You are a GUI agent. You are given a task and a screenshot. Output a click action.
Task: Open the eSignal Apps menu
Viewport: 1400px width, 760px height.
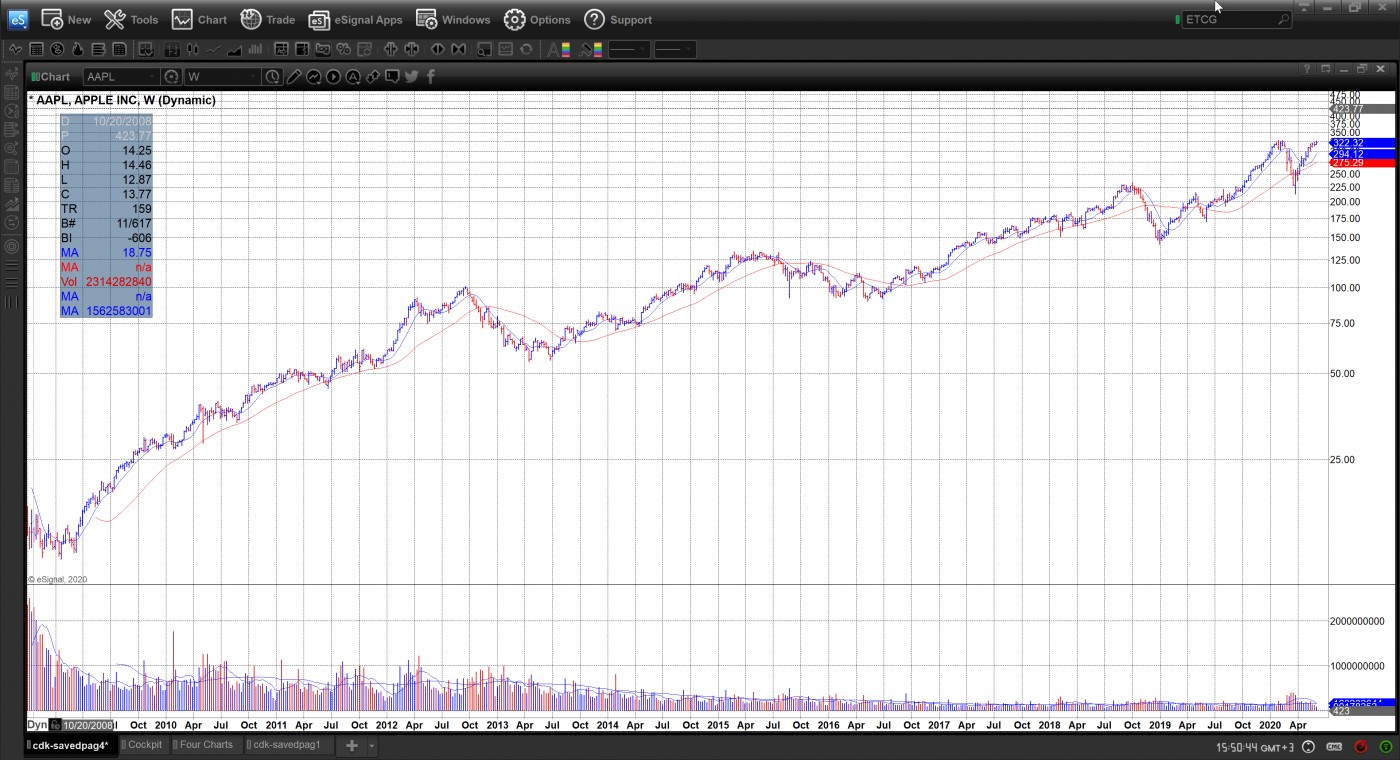point(355,19)
